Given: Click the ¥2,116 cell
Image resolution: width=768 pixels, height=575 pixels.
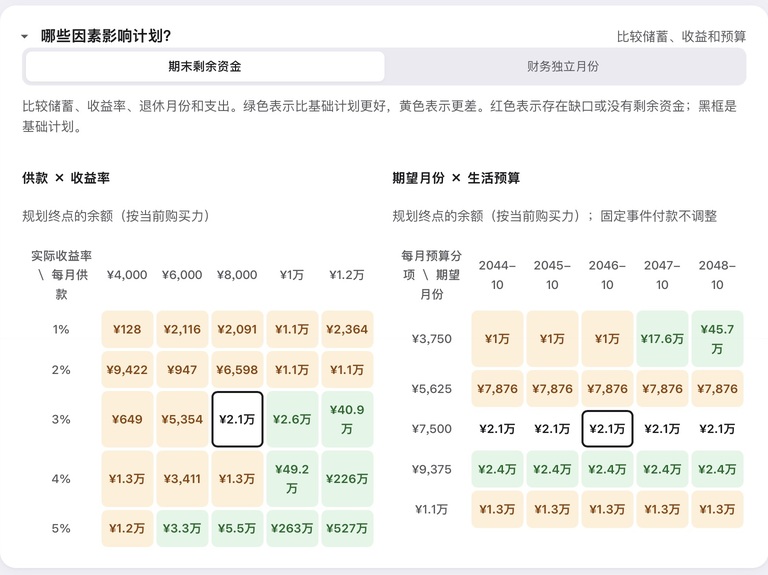Looking at the screenshot, I should pos(182,329).
